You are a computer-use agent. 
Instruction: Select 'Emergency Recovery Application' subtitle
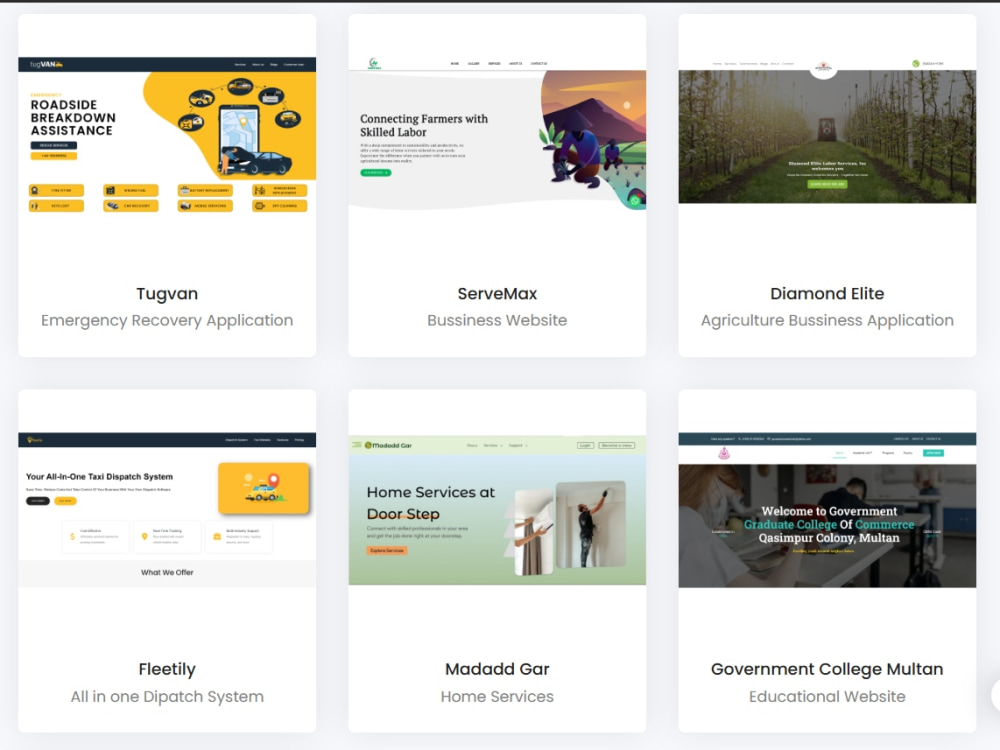tap(167, 321)
